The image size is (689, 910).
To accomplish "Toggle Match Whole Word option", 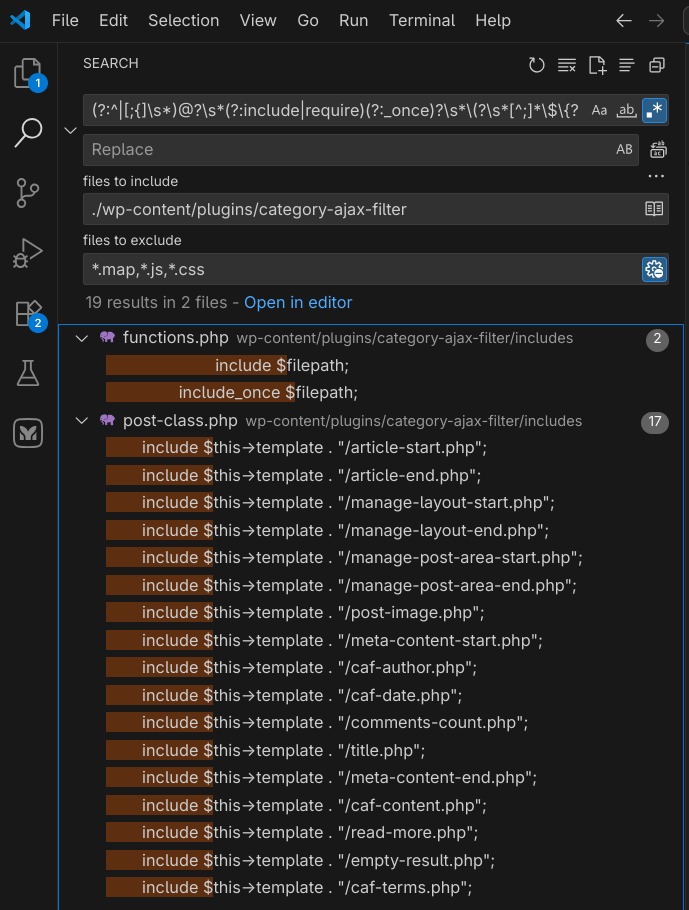I will click(626, 110).
